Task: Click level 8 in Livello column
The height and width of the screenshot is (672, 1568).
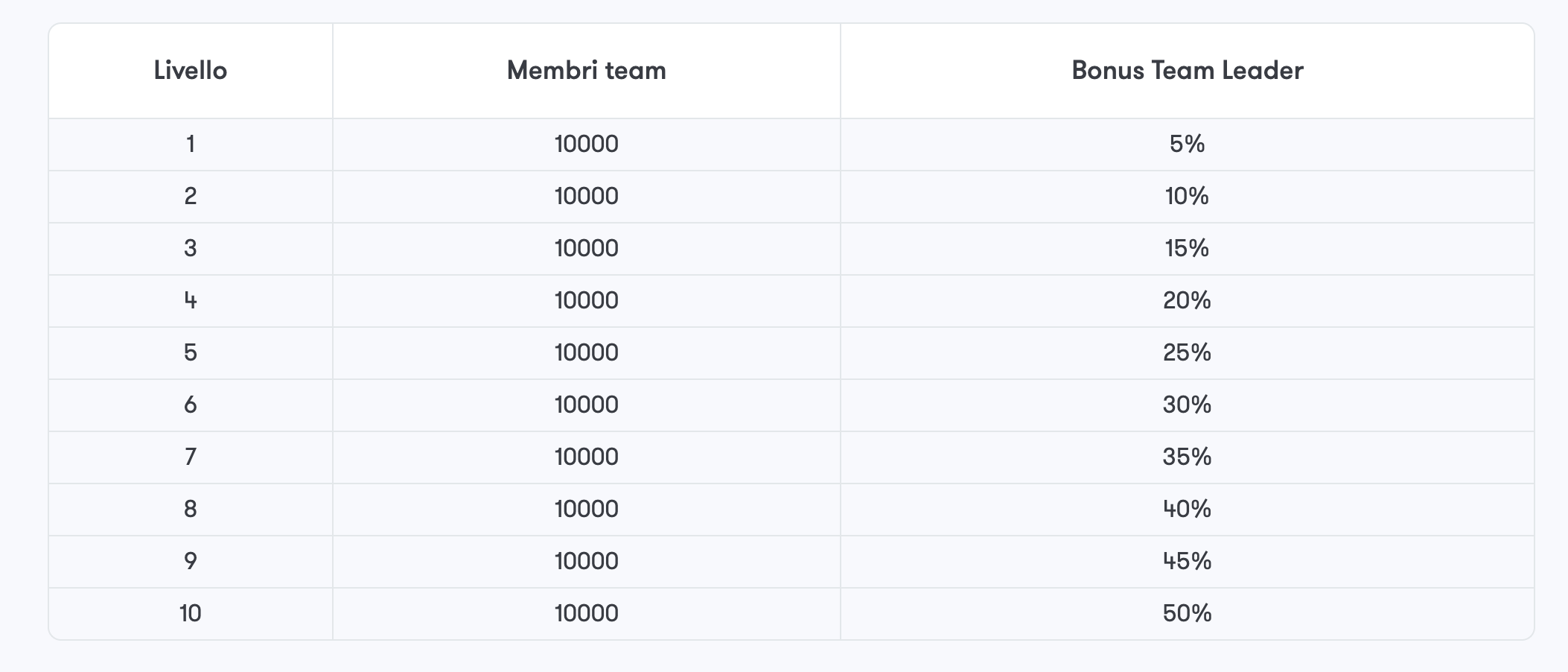Action: (x=191, y=509)
